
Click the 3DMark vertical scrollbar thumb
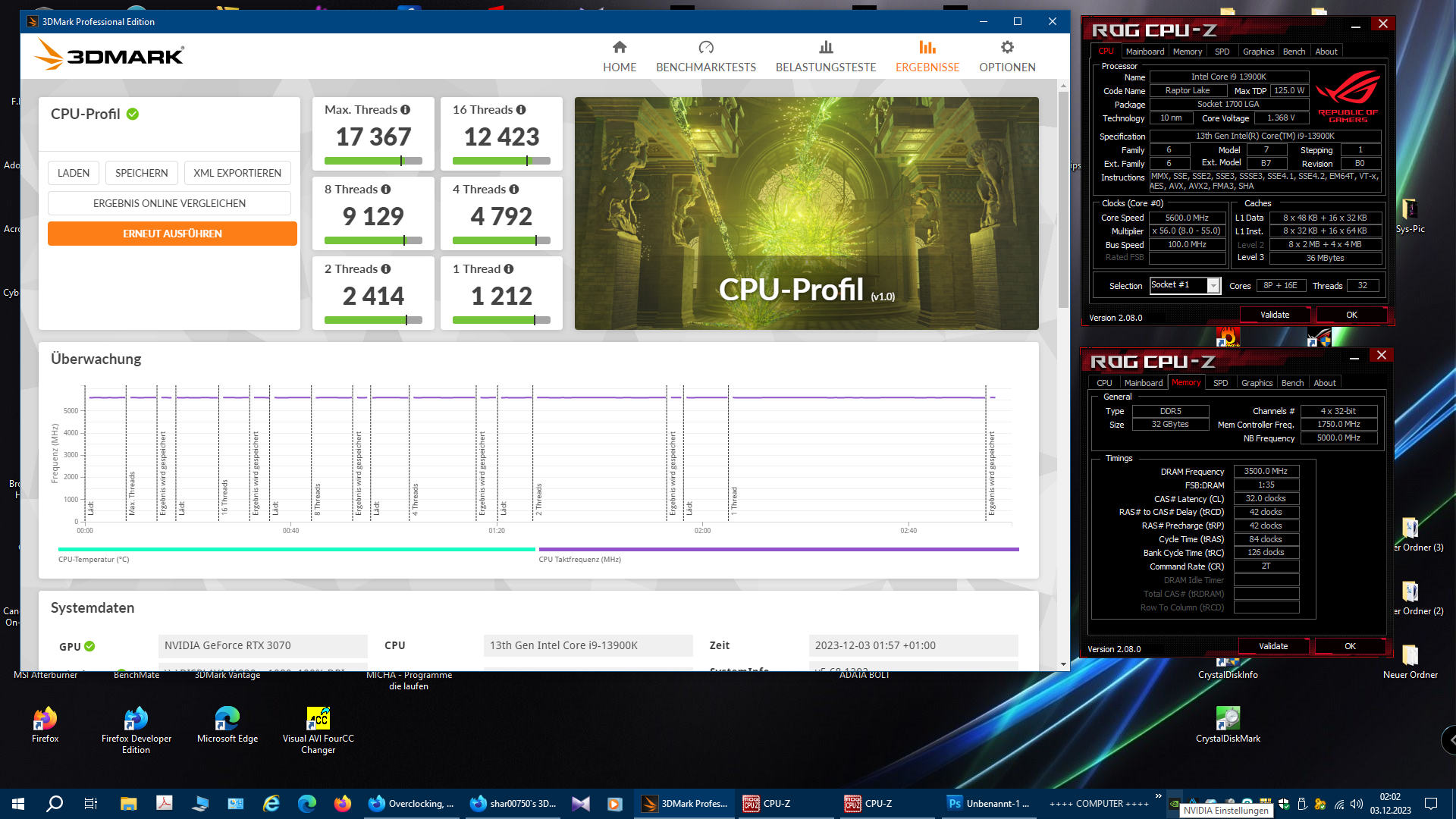(1063, 201)
